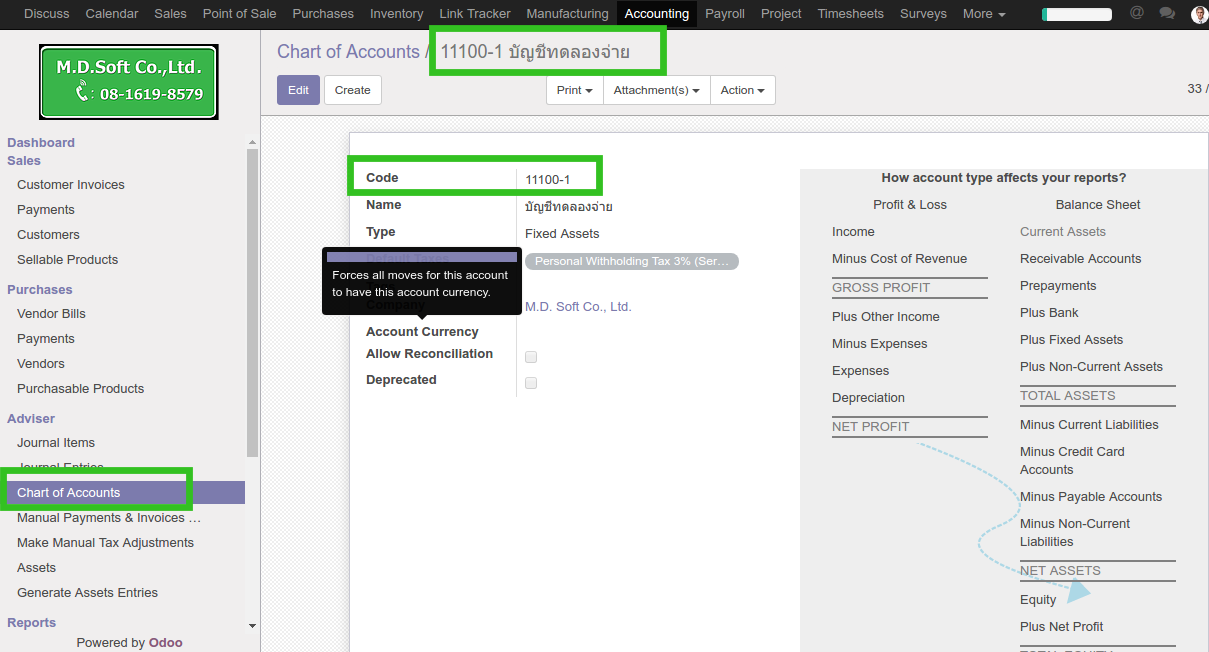This screenshot has width=1209, height=652.
Task: Click the Personal Withholding Tax 3% tag
Action: [631, 262]
